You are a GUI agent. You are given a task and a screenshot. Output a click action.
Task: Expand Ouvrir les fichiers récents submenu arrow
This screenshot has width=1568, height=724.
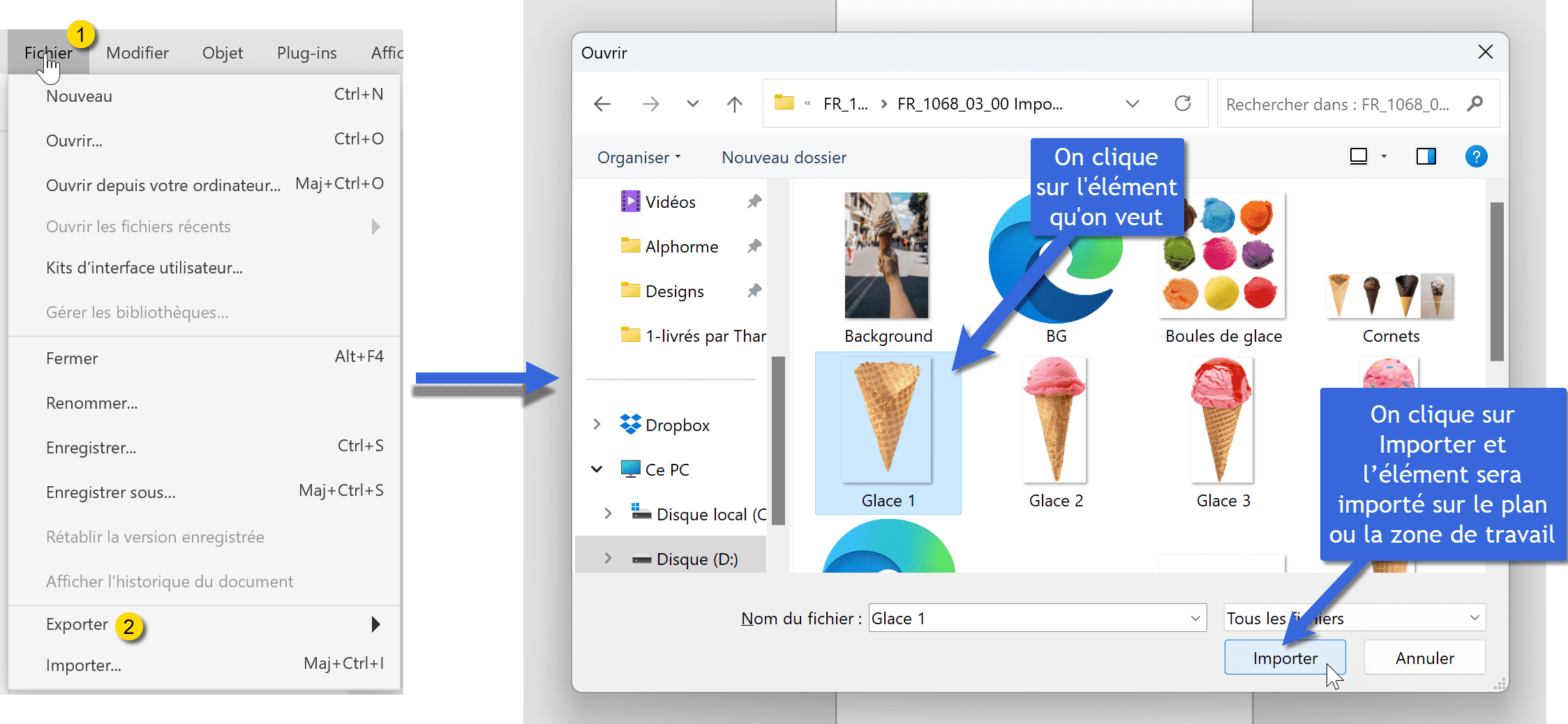(x=376, y=227)
